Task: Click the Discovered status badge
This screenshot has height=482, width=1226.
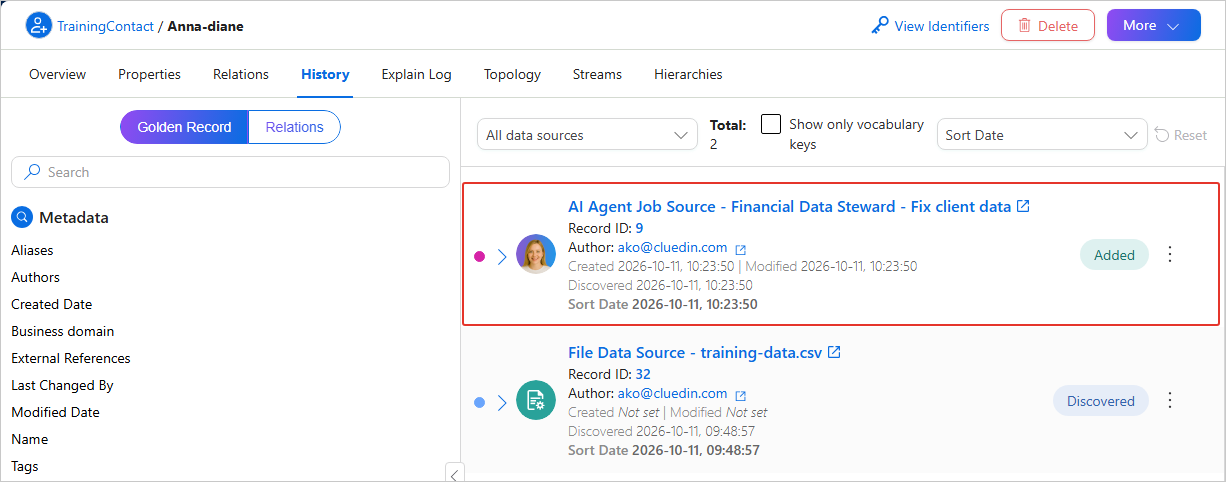Action: 1101,401
